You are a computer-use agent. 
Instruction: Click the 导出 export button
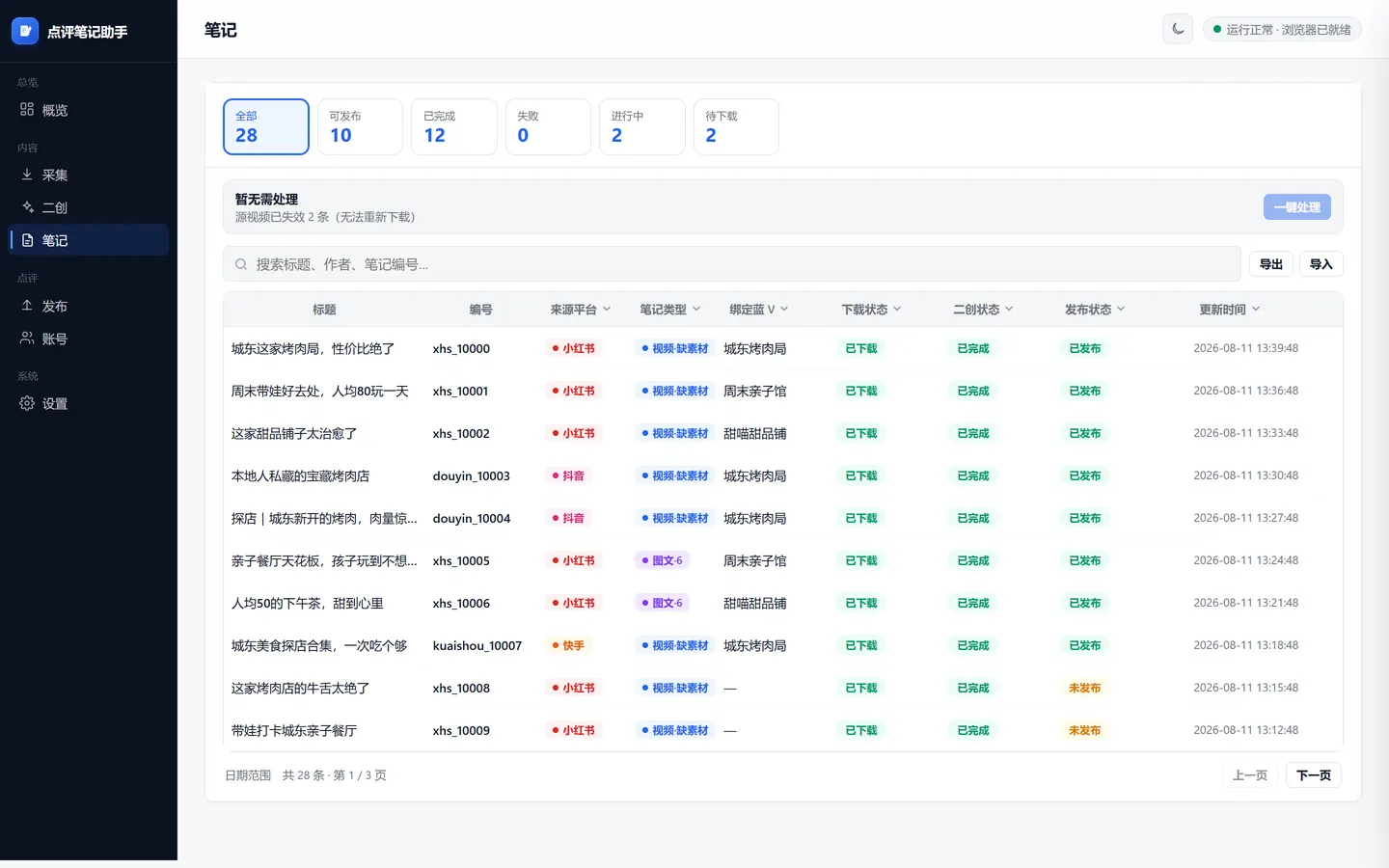1271,264
